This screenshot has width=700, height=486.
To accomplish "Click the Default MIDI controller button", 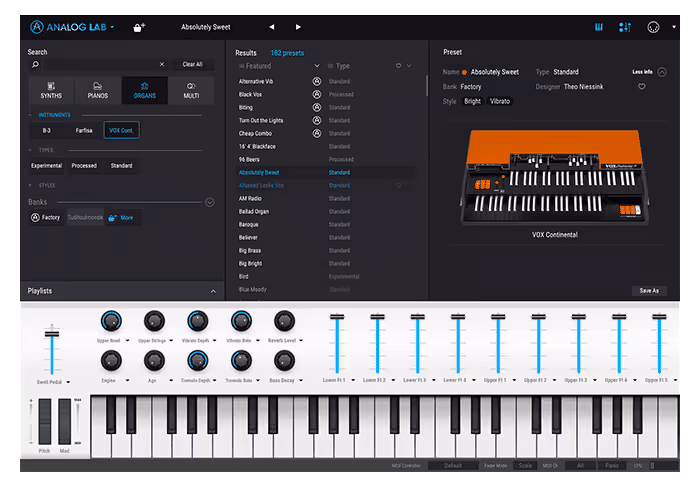I will (453, 465).
